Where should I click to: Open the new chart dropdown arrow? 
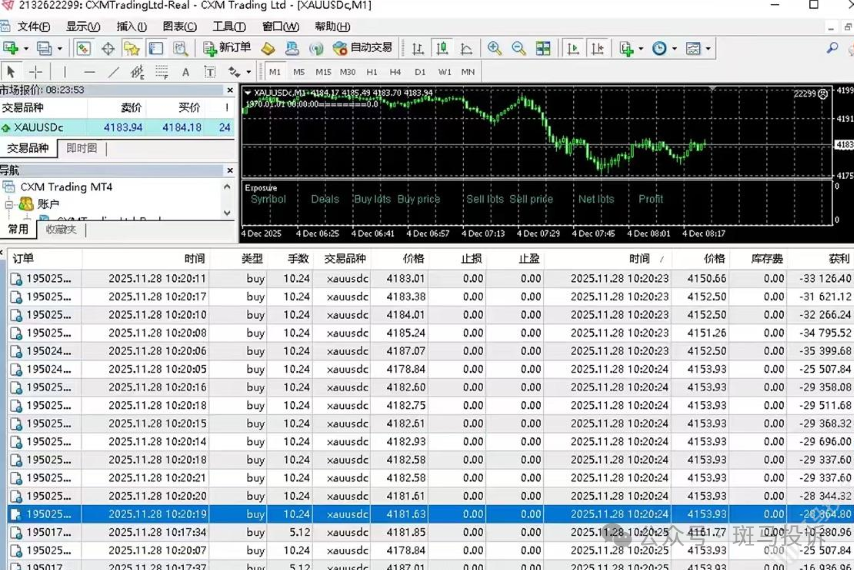click(x=24, y=48)
